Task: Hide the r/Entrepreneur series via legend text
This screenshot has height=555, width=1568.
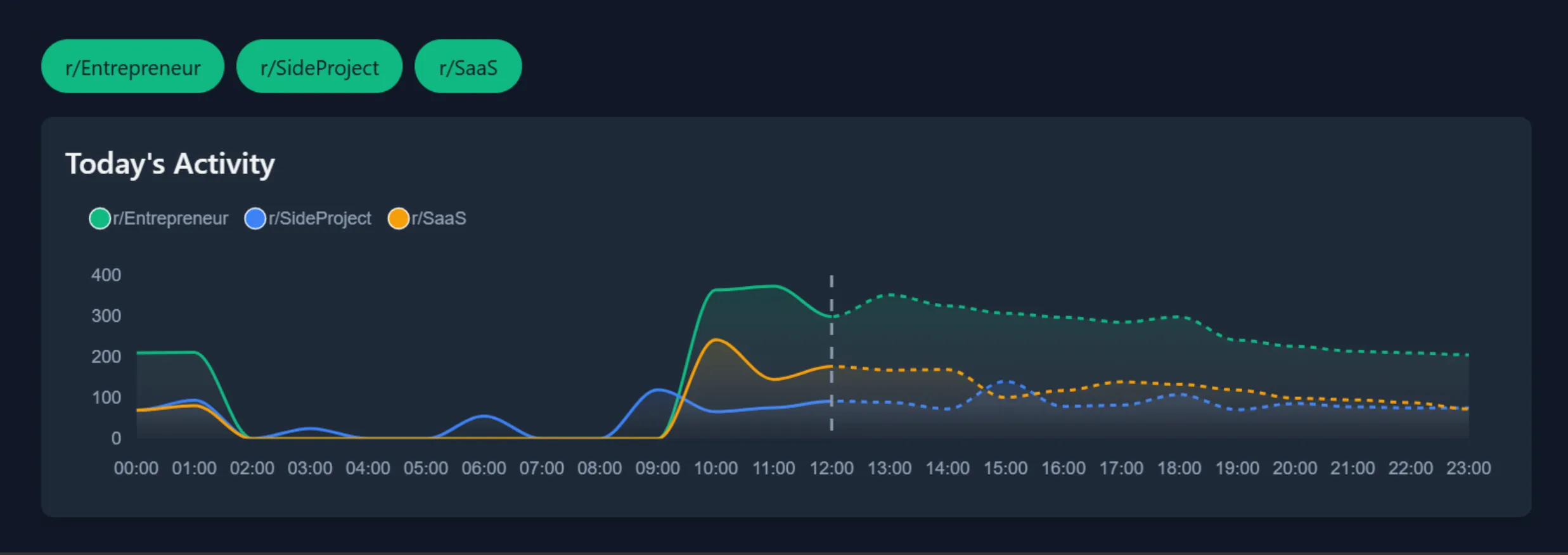Action: pos(170,219)
